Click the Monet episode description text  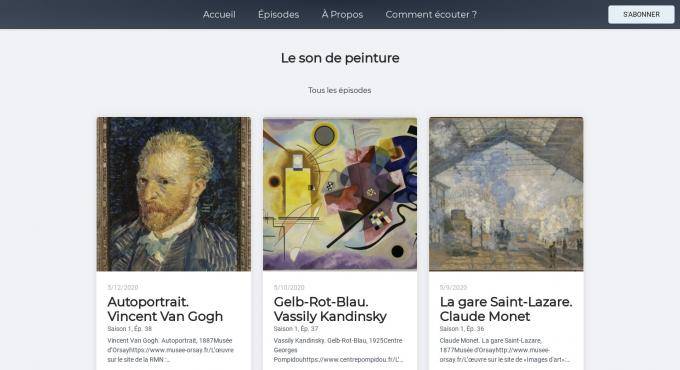[504, 350]
